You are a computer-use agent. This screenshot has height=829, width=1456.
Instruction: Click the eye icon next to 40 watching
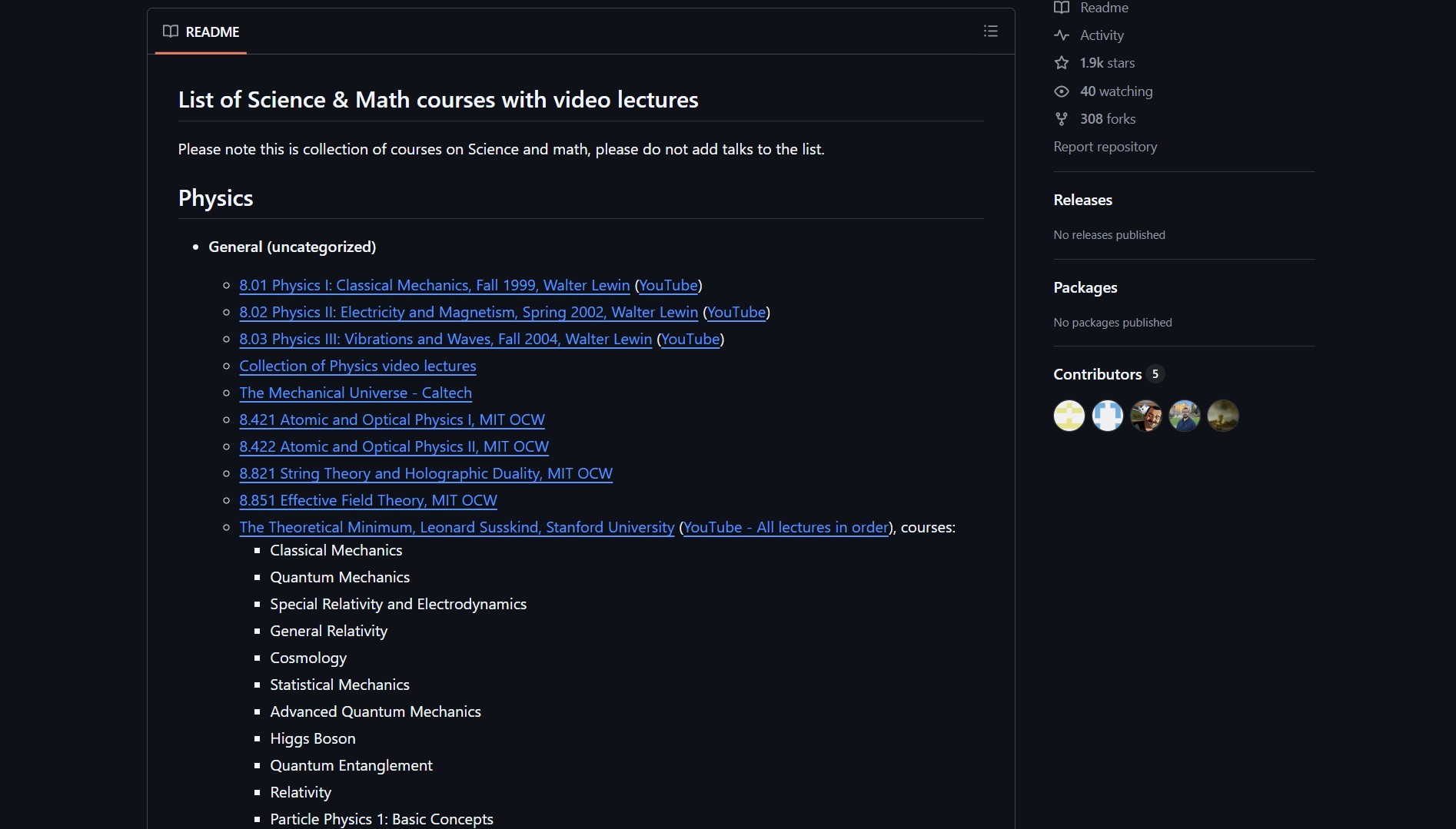point(1062,91)
